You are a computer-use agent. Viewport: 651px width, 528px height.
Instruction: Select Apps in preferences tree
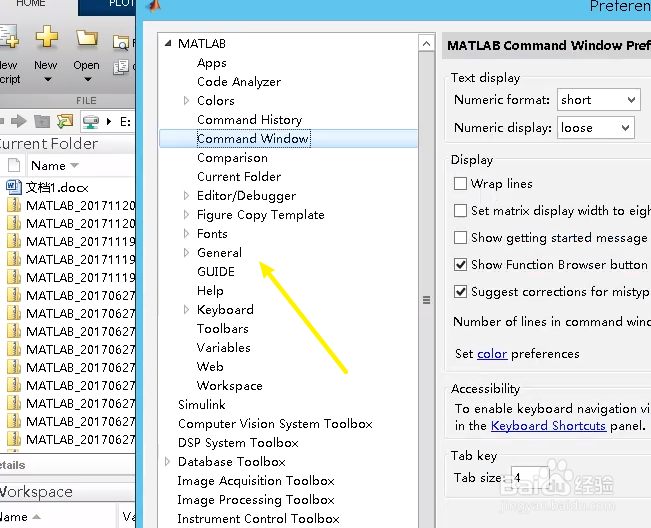[212, 63]
